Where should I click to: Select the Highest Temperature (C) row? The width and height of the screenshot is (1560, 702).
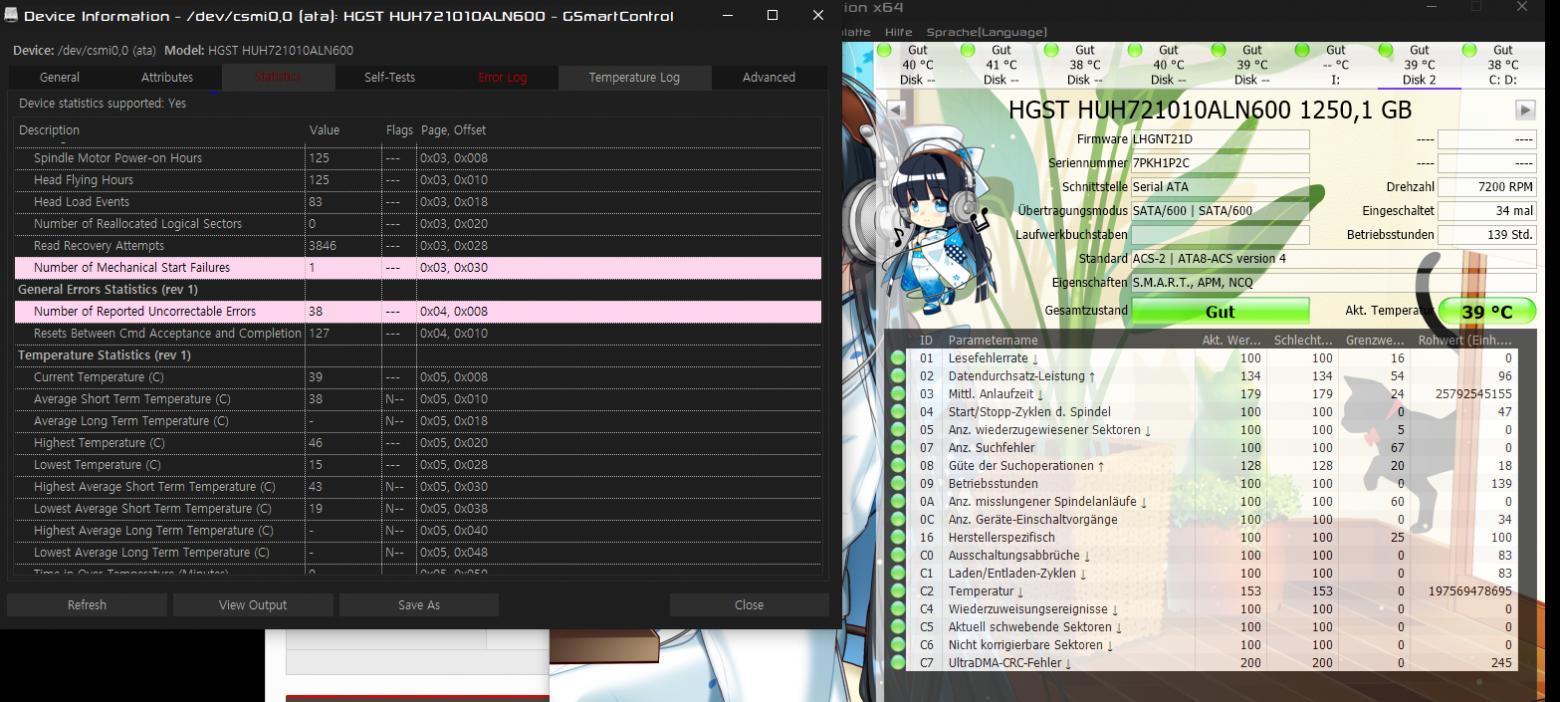click(418, 443)
